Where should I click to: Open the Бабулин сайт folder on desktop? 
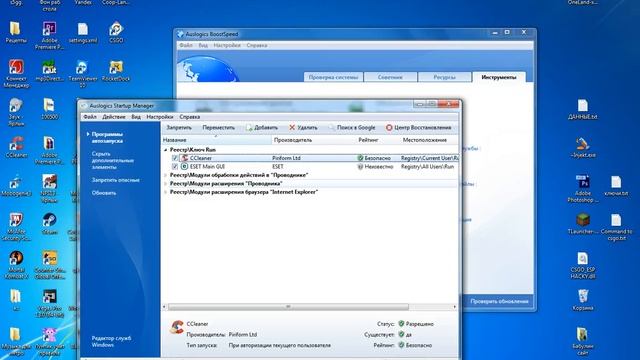click(x=582, y=341)
